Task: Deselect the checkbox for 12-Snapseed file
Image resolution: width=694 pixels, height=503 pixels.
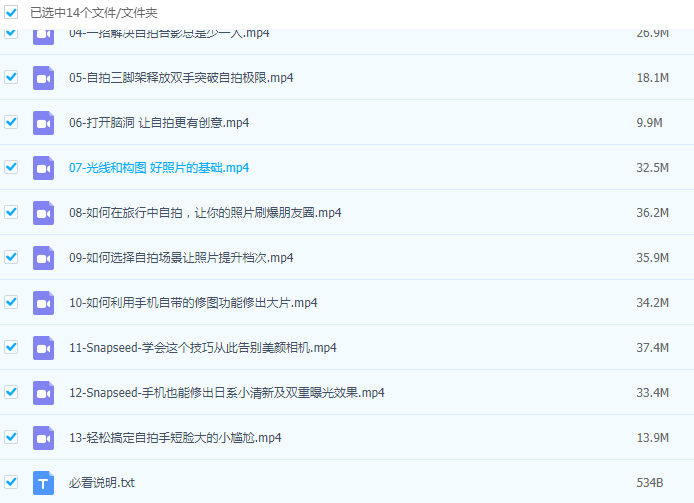Action: pos(11,392)
